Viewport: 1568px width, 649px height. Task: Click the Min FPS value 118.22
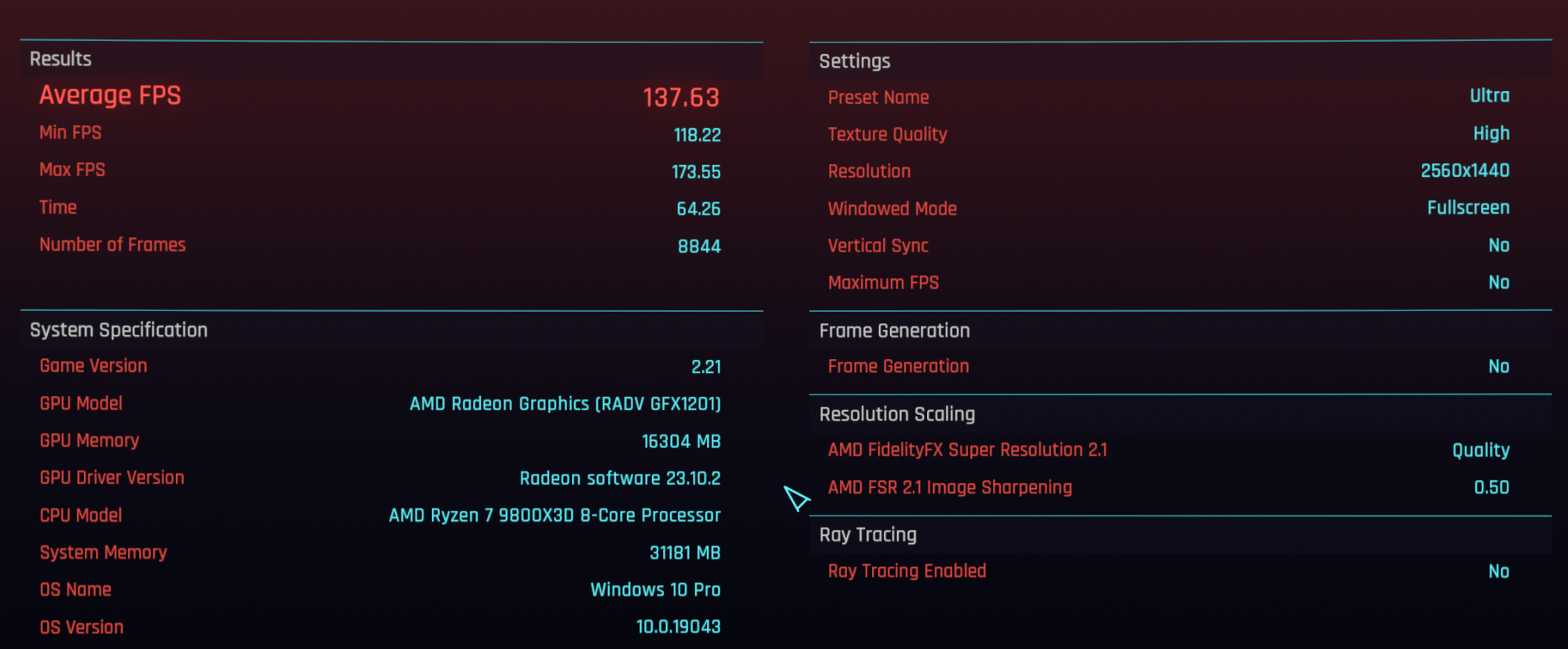(697, 135)
